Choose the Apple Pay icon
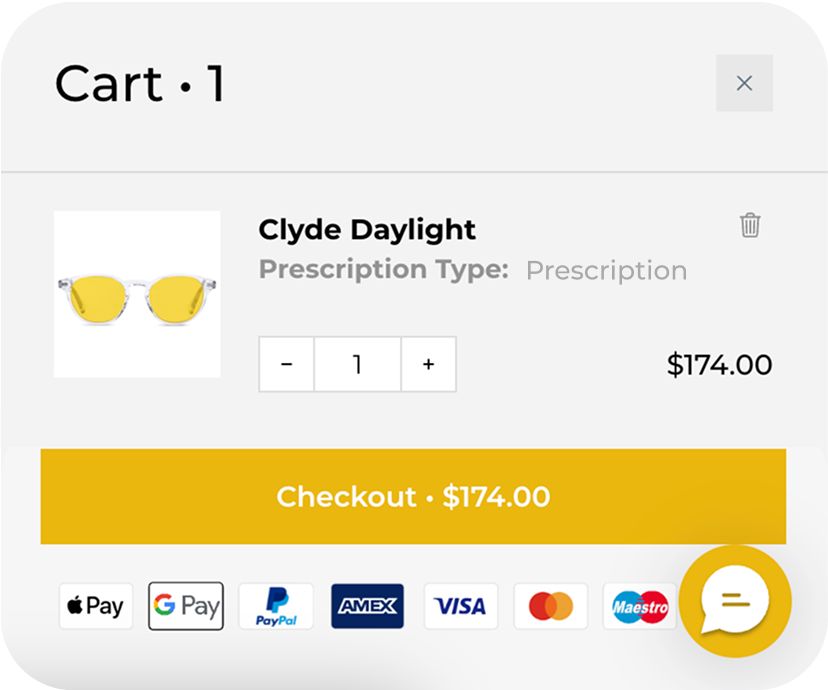 click(x=96, y=606)
